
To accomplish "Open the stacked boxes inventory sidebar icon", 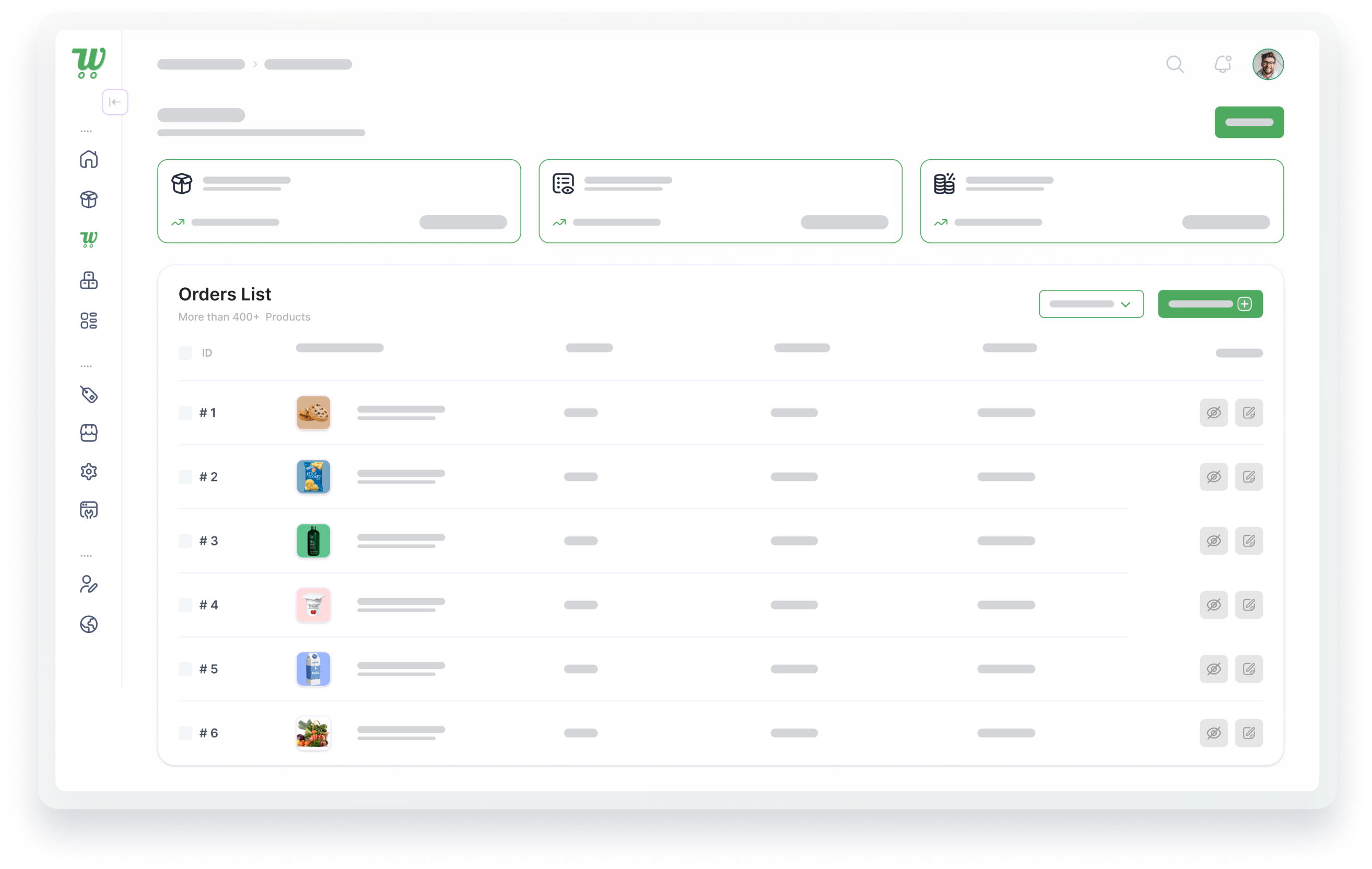I will point(89,280).
